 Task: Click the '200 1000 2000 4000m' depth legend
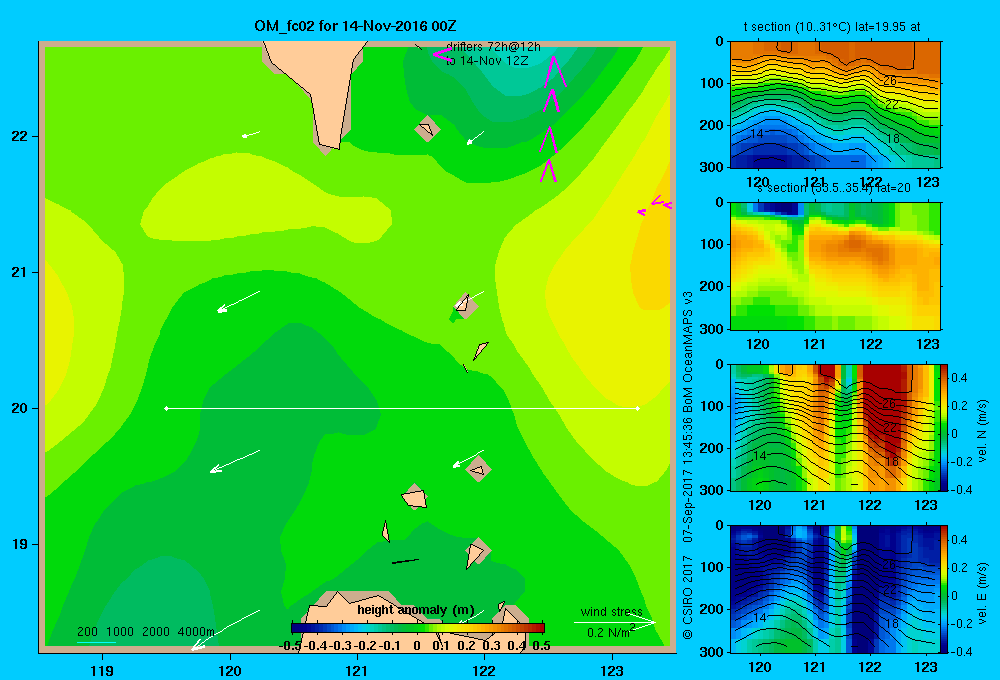pos(145,632)
